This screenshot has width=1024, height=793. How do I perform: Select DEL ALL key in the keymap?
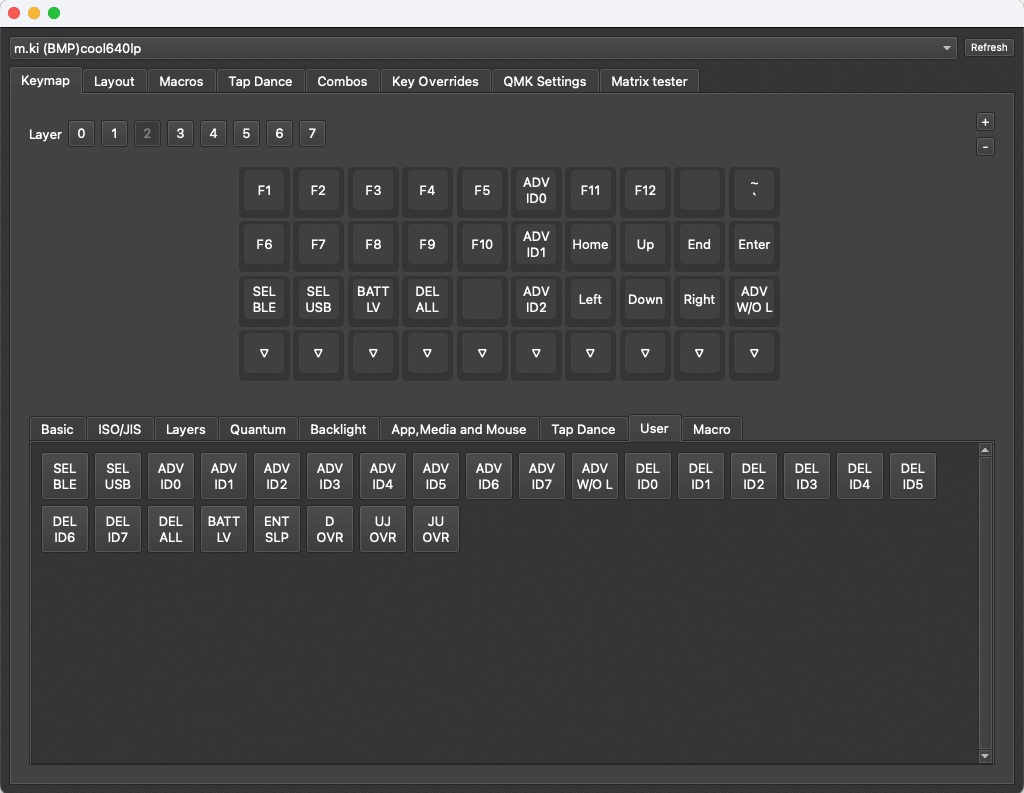(427, 300)
